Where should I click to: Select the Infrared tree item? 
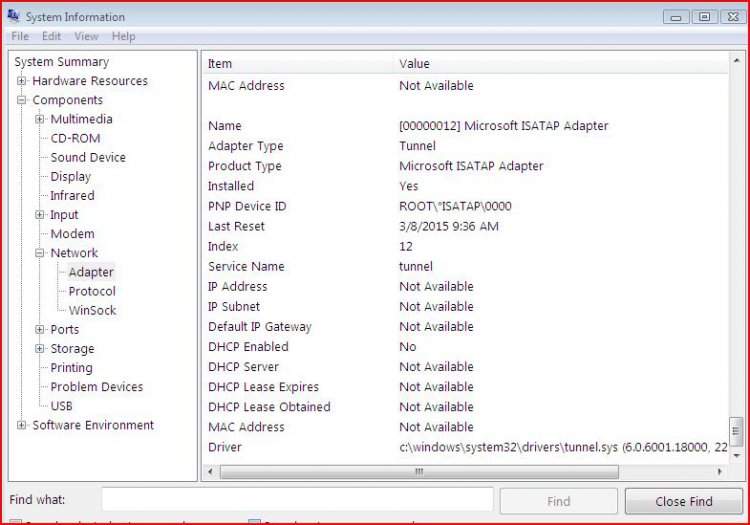pos(72,196)
